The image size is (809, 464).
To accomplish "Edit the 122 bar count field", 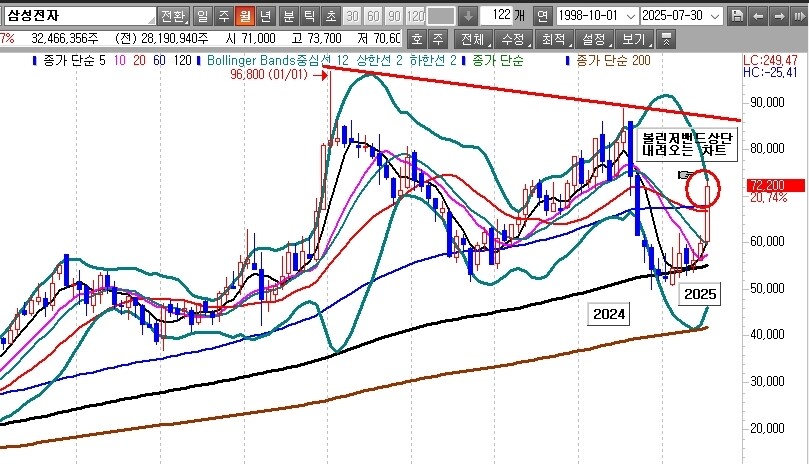I will point(496,15).
